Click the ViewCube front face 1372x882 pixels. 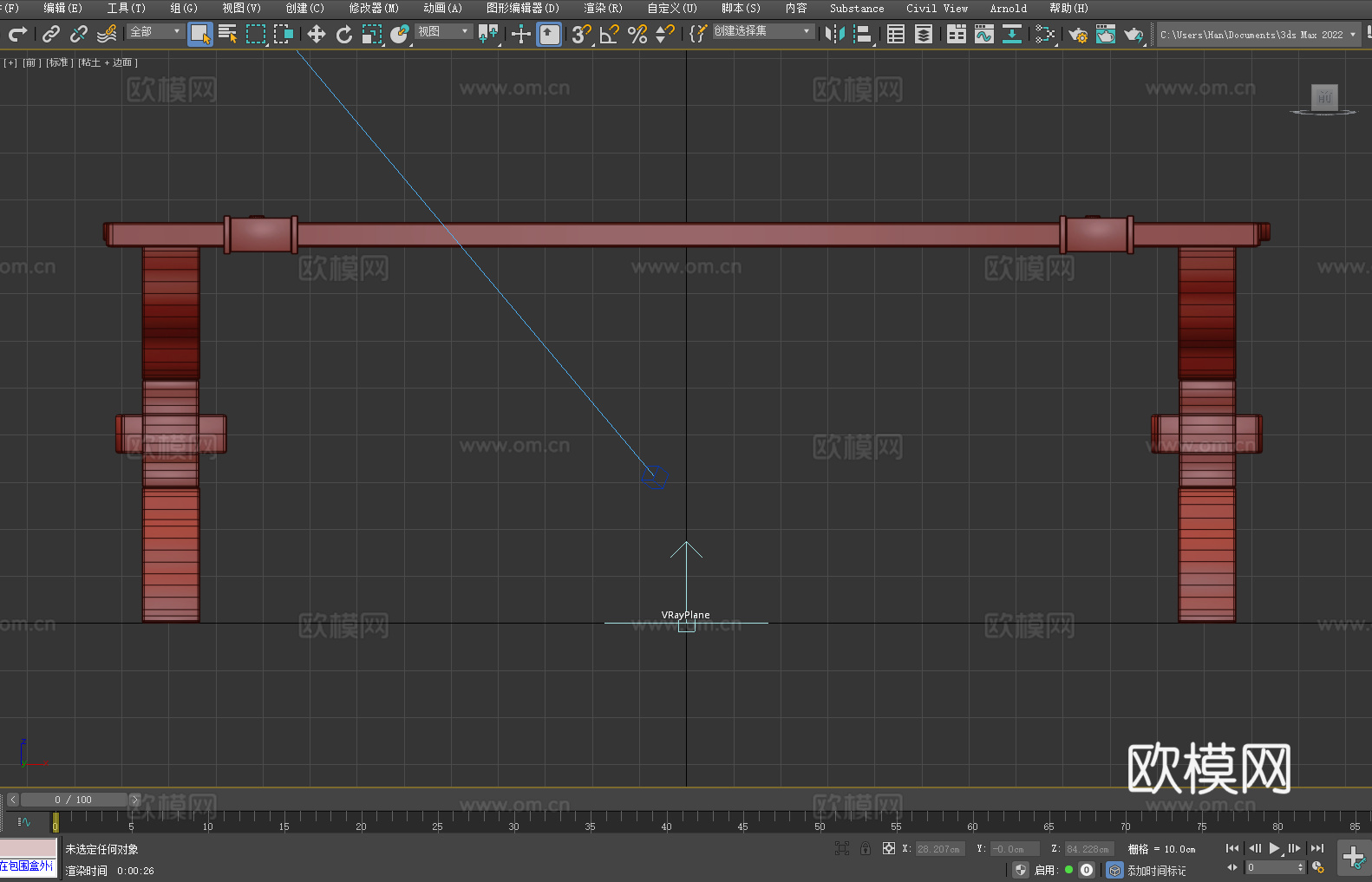(1324, 97)
